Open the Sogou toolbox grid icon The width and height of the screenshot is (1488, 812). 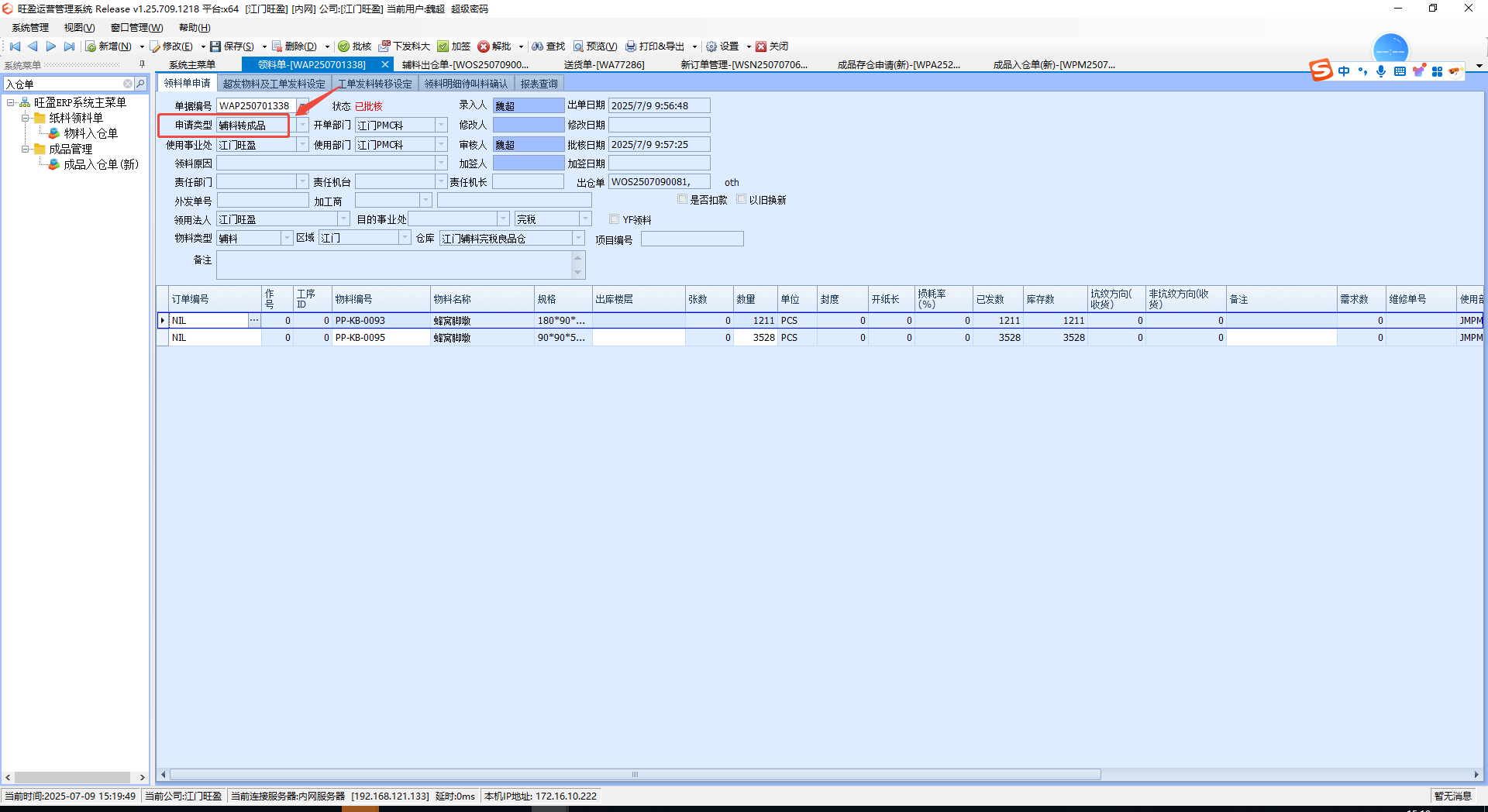coord(1437,71)
